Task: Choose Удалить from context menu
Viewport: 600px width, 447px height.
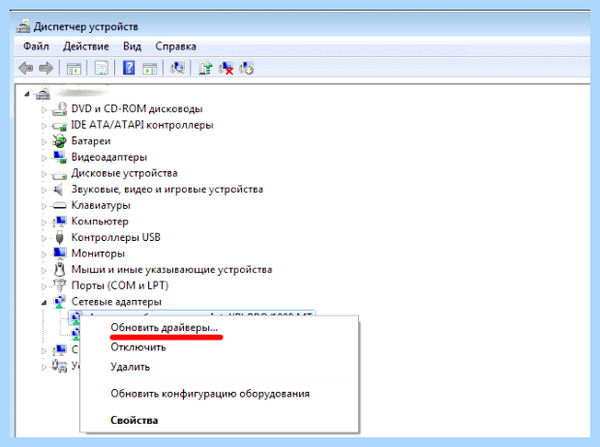Action: point(130,367)
